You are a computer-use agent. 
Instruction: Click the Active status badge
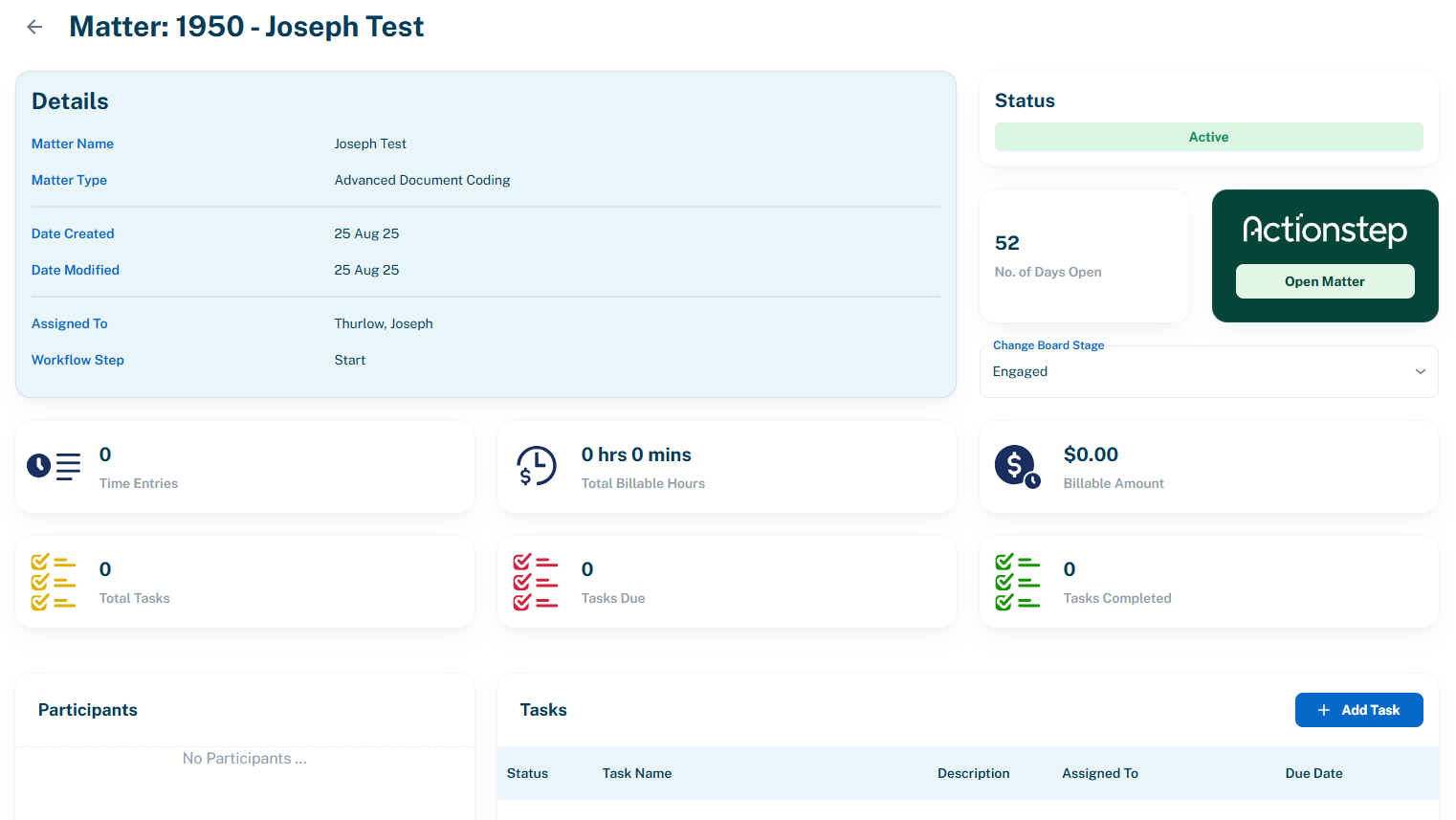coord(1208,137)
